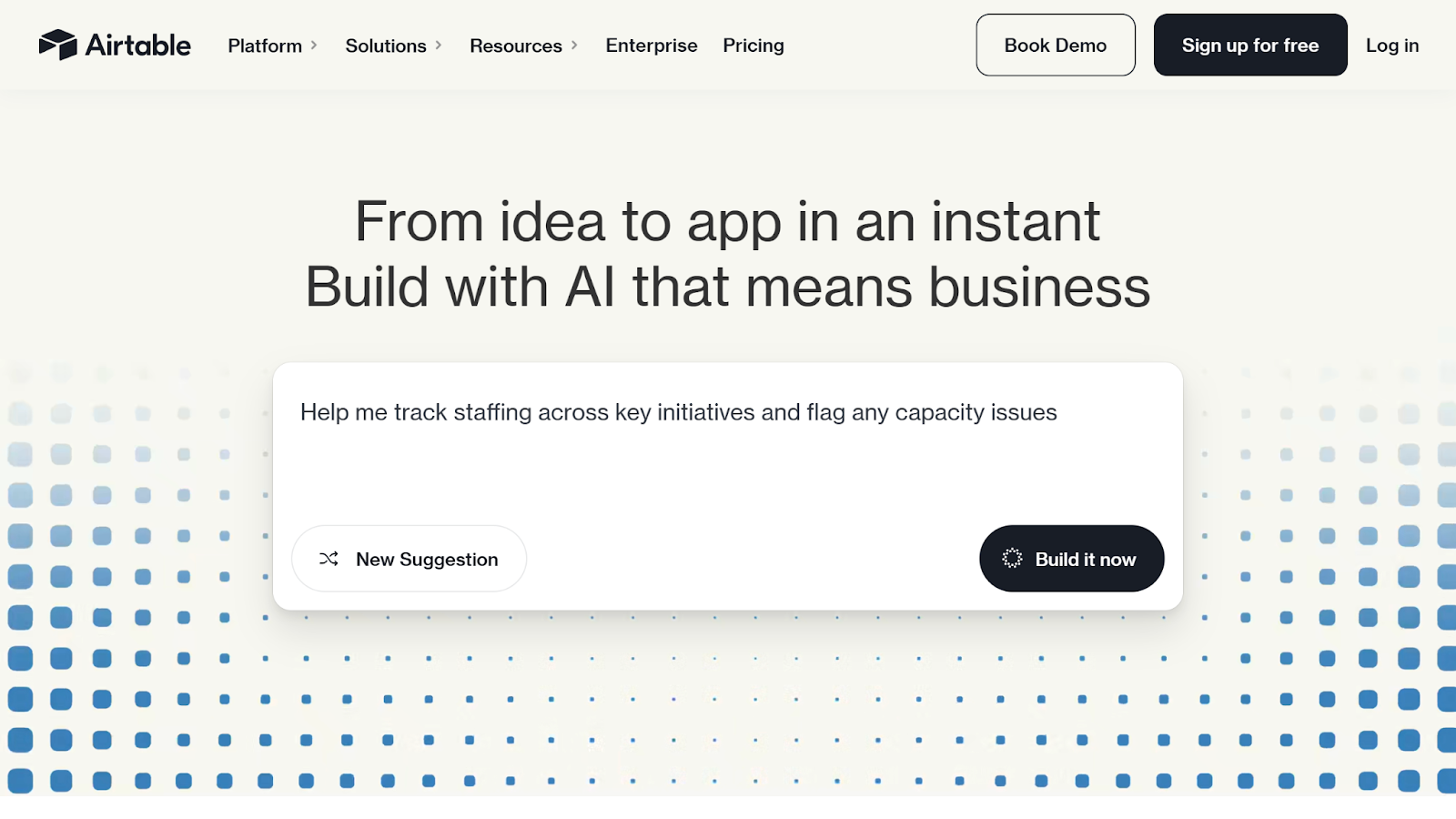Click the Sign up for free button
This screenshot has height=819, width=1456.
point(1249,45)
